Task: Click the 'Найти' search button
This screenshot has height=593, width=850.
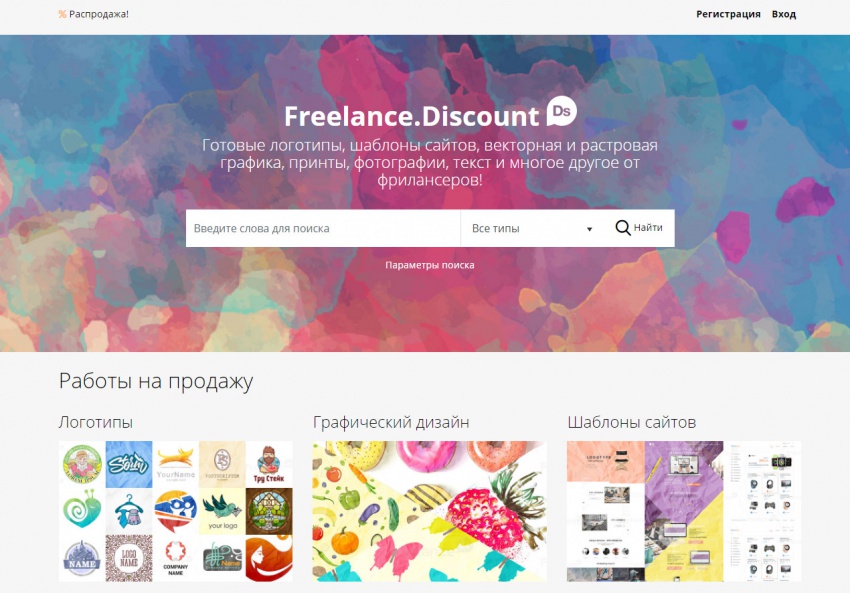Action: tap(640, 228)
